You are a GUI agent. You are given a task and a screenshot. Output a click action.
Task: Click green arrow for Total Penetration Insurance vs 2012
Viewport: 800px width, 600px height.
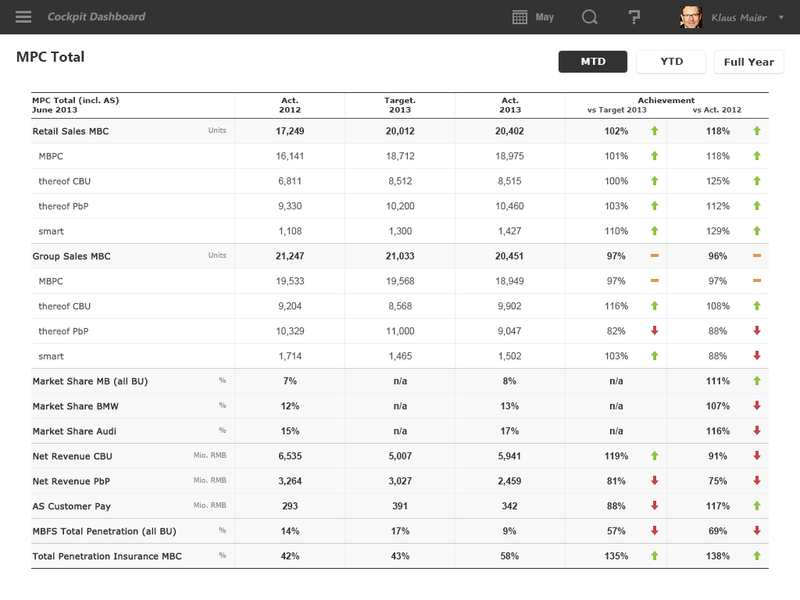point(757,556)
